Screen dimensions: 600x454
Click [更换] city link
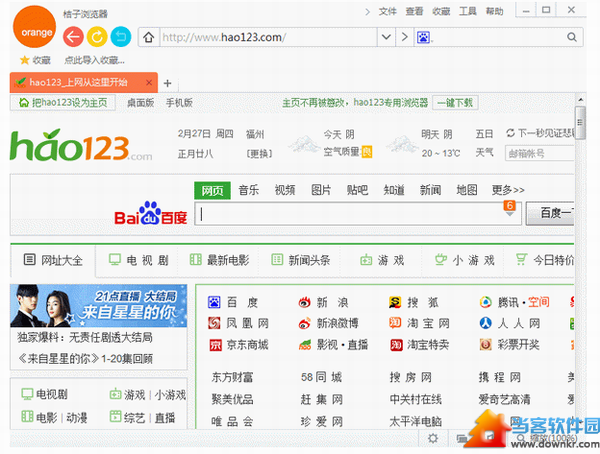point(259,154)
